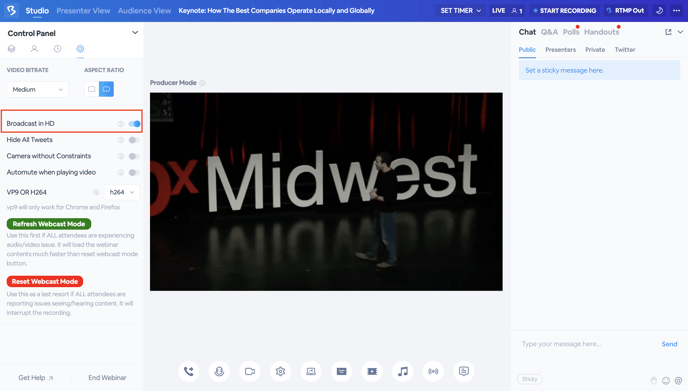Open the Handouts tab
The image size is (688, 391).
(601, 32)
